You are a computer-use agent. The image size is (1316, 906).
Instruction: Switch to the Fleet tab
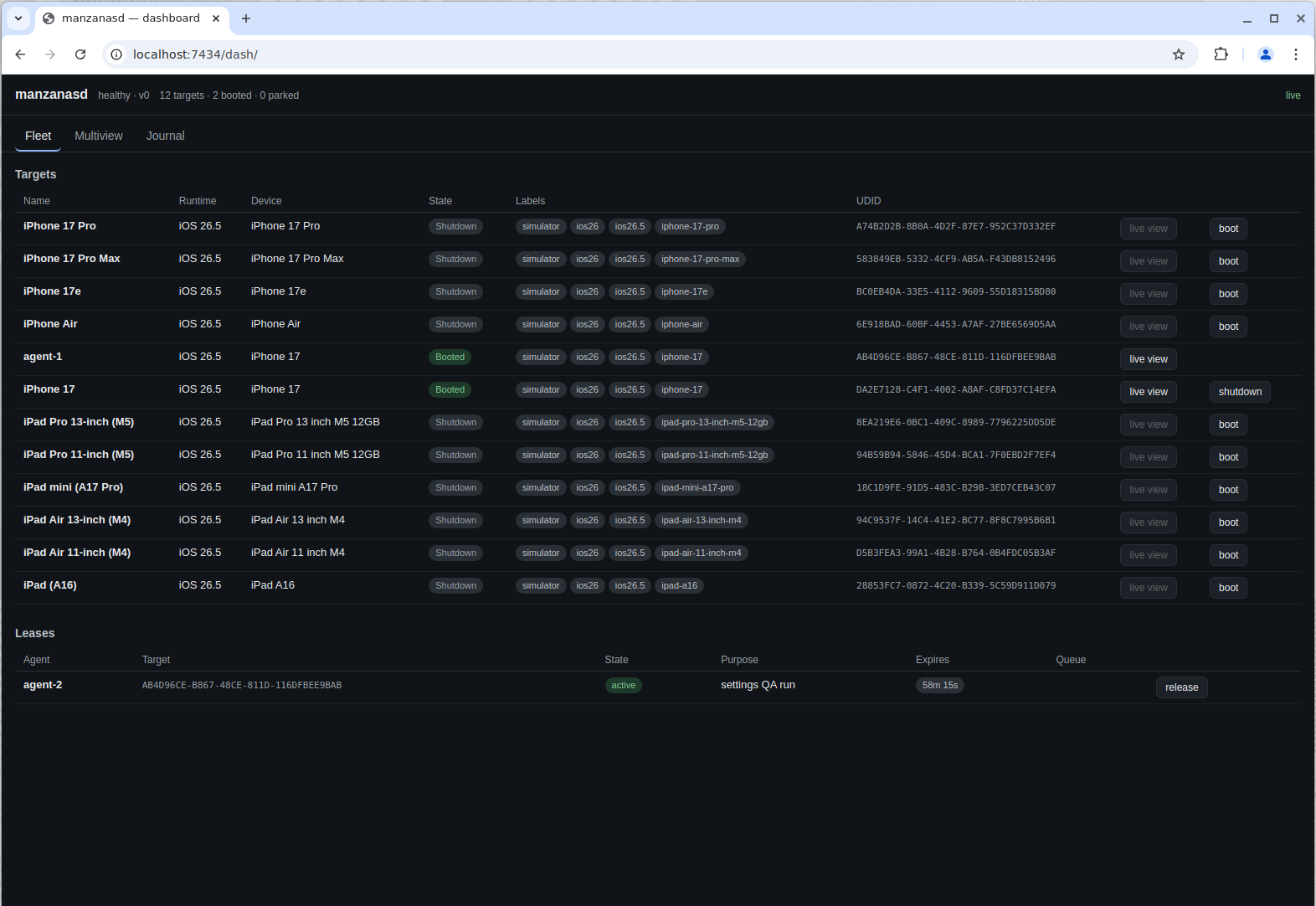[38, 136]
